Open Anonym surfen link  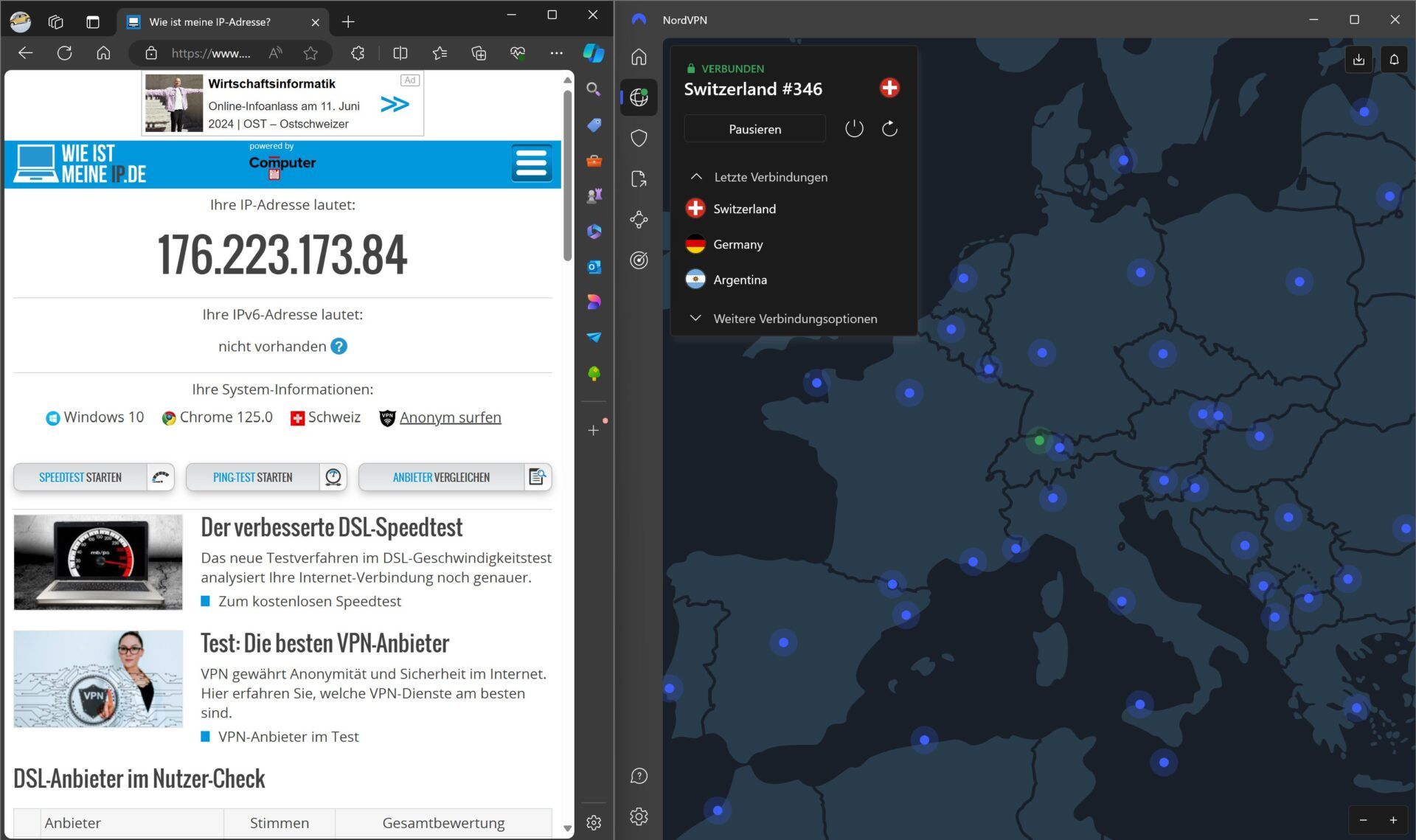450,417
